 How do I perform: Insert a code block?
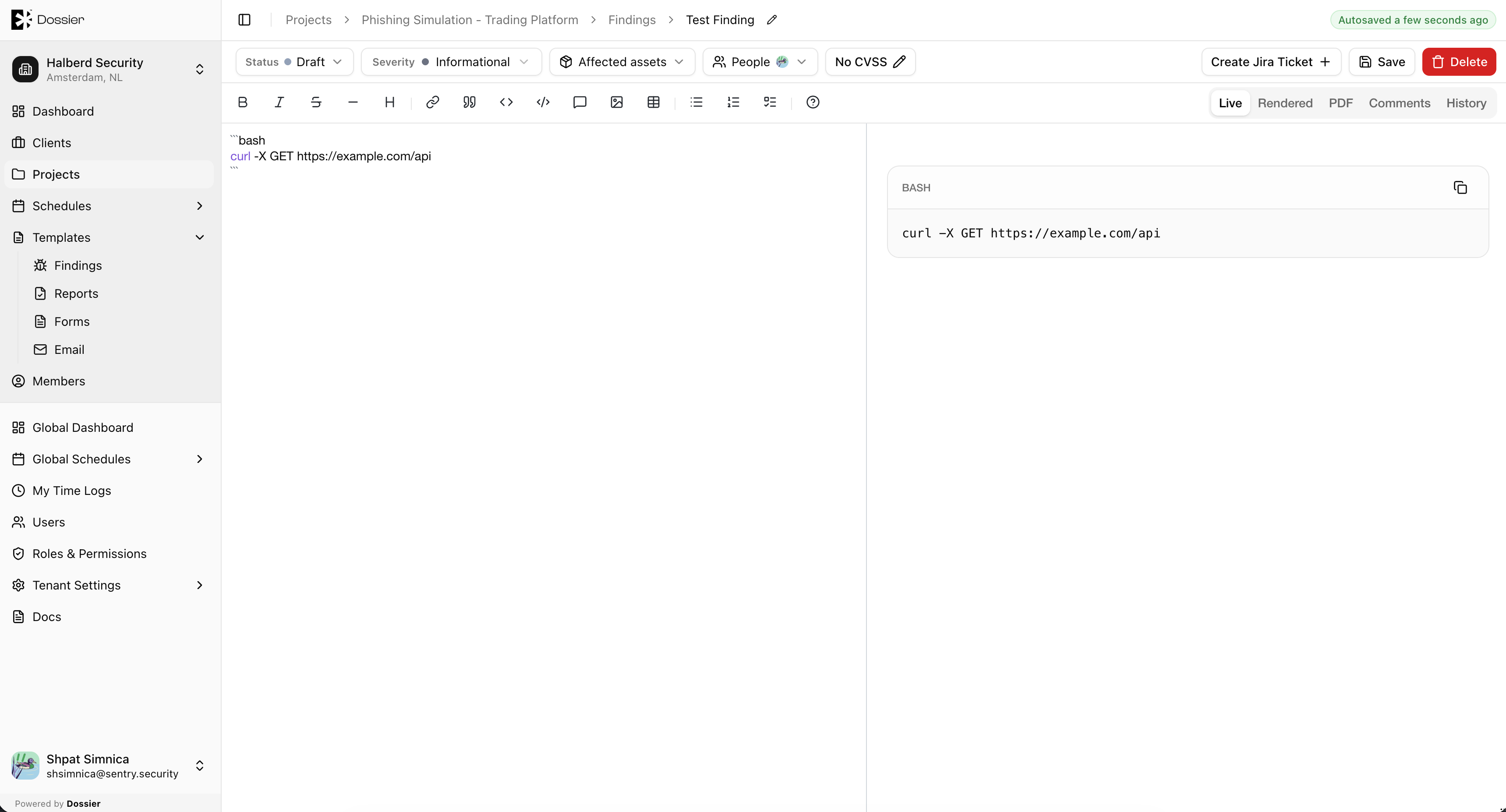(543, 102)
